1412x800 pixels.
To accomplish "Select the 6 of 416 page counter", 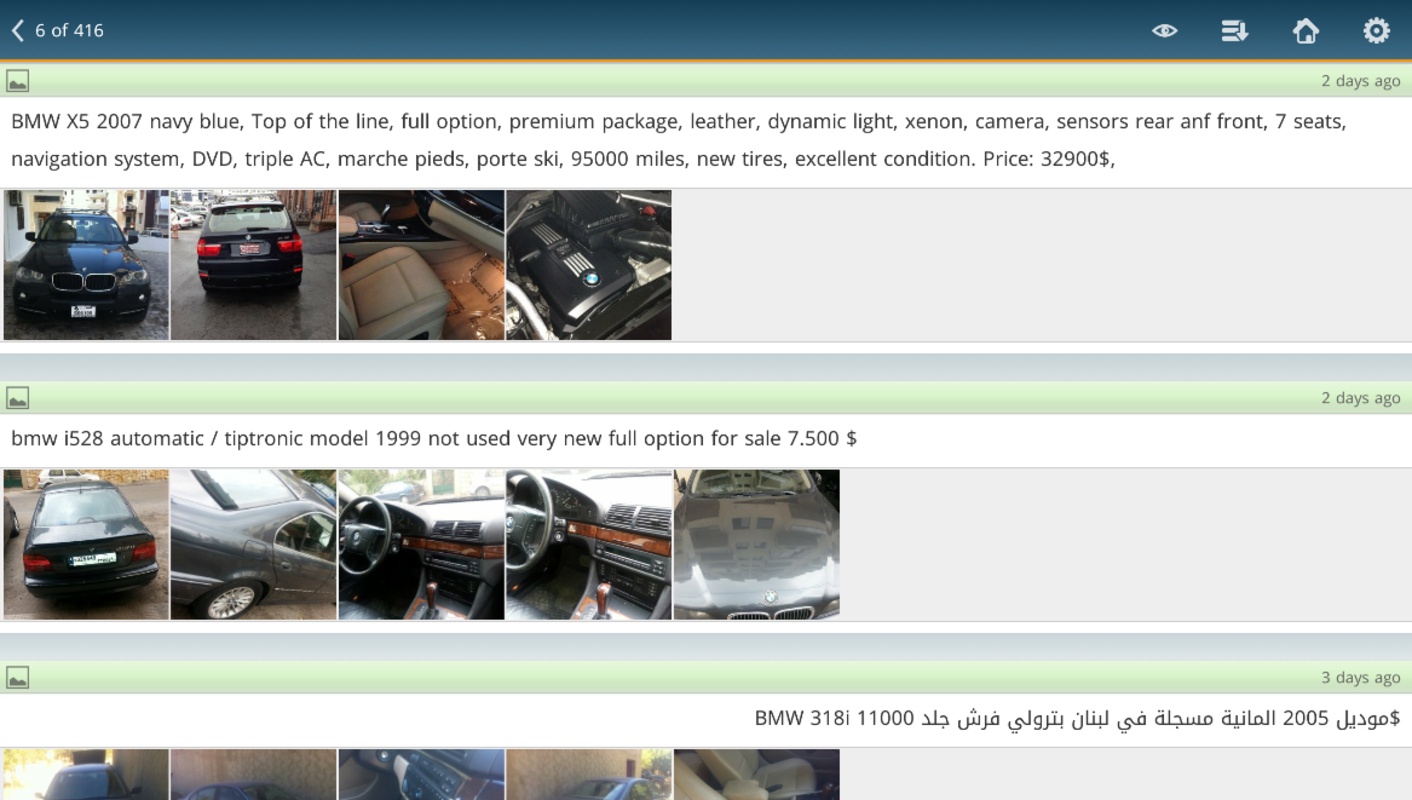I will click(69, 30).
